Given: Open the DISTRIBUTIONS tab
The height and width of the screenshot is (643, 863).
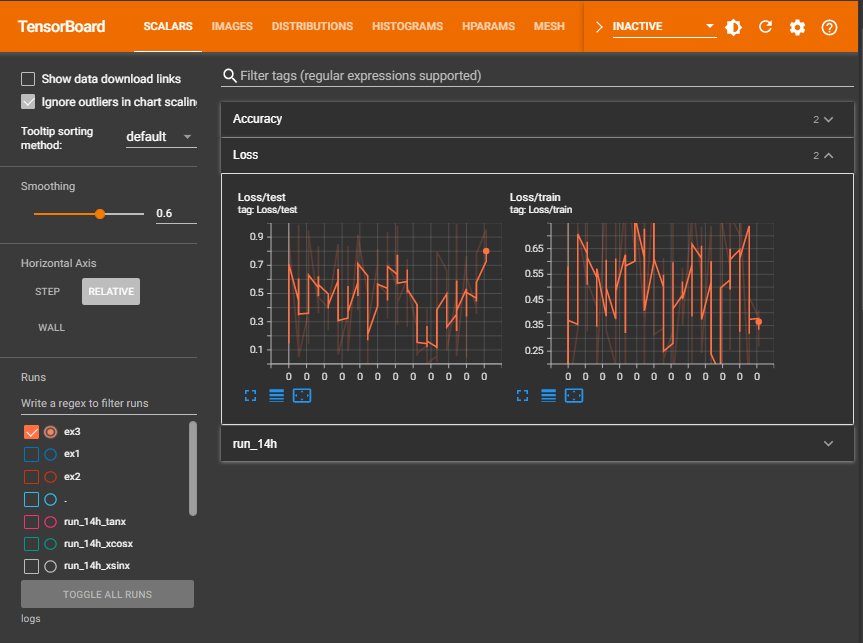Looking at the screenshot, I should pos(312,26).
